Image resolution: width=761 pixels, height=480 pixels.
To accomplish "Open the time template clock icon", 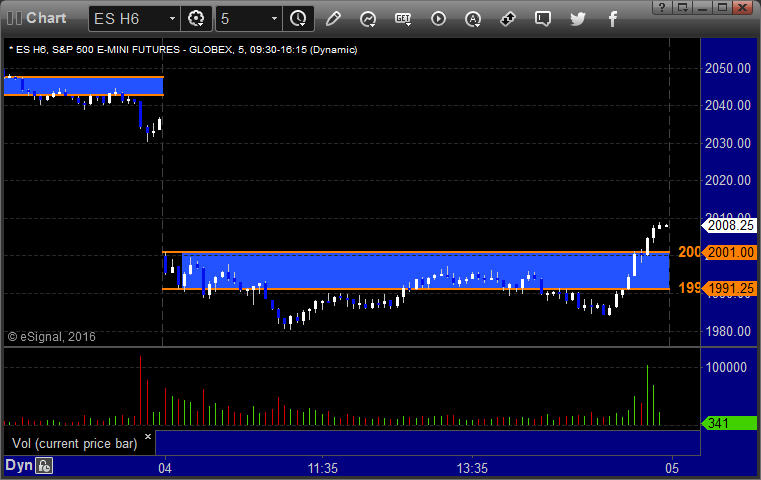I will 298,18.
